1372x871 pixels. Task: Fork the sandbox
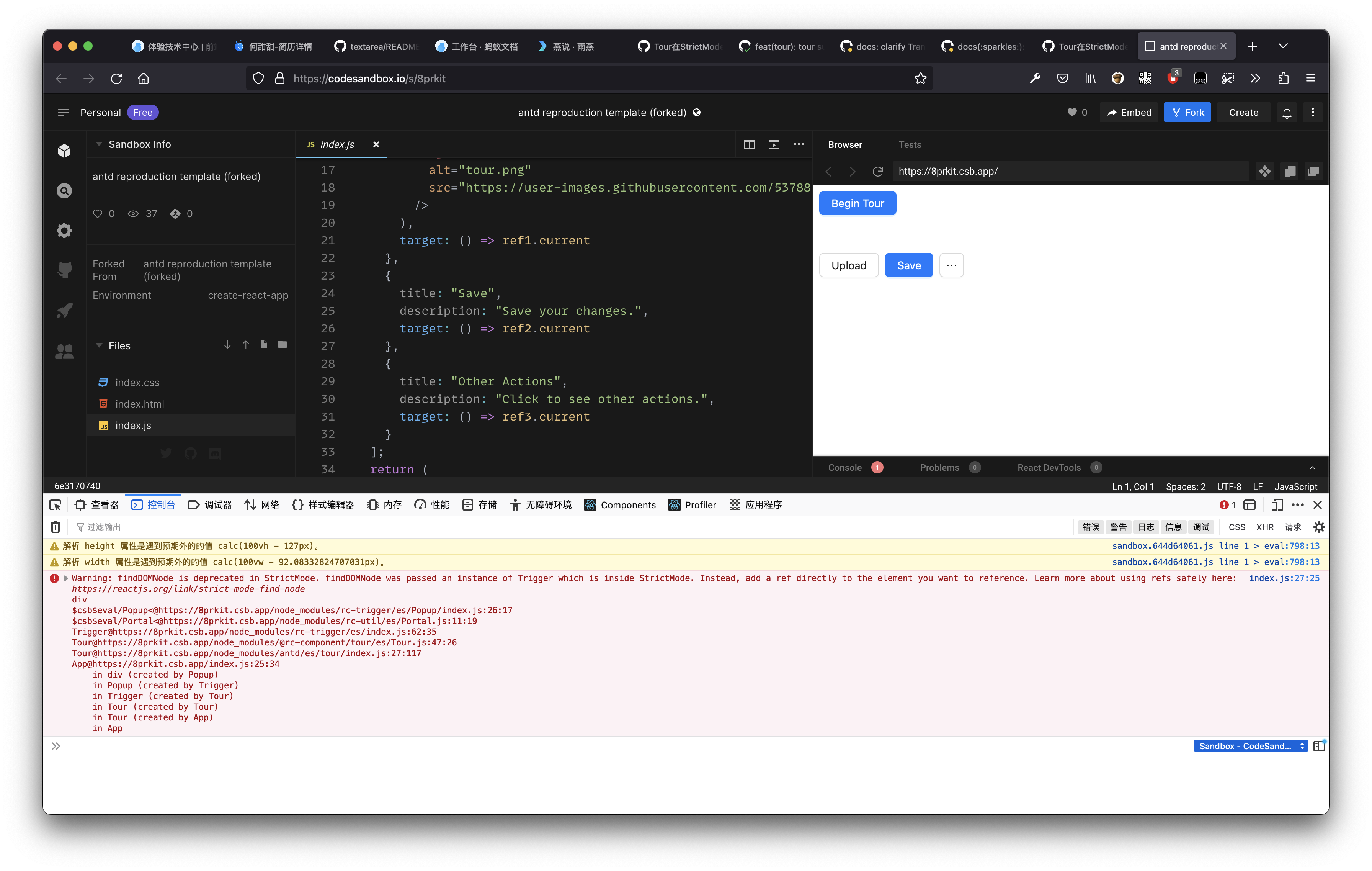(1187, 112)
